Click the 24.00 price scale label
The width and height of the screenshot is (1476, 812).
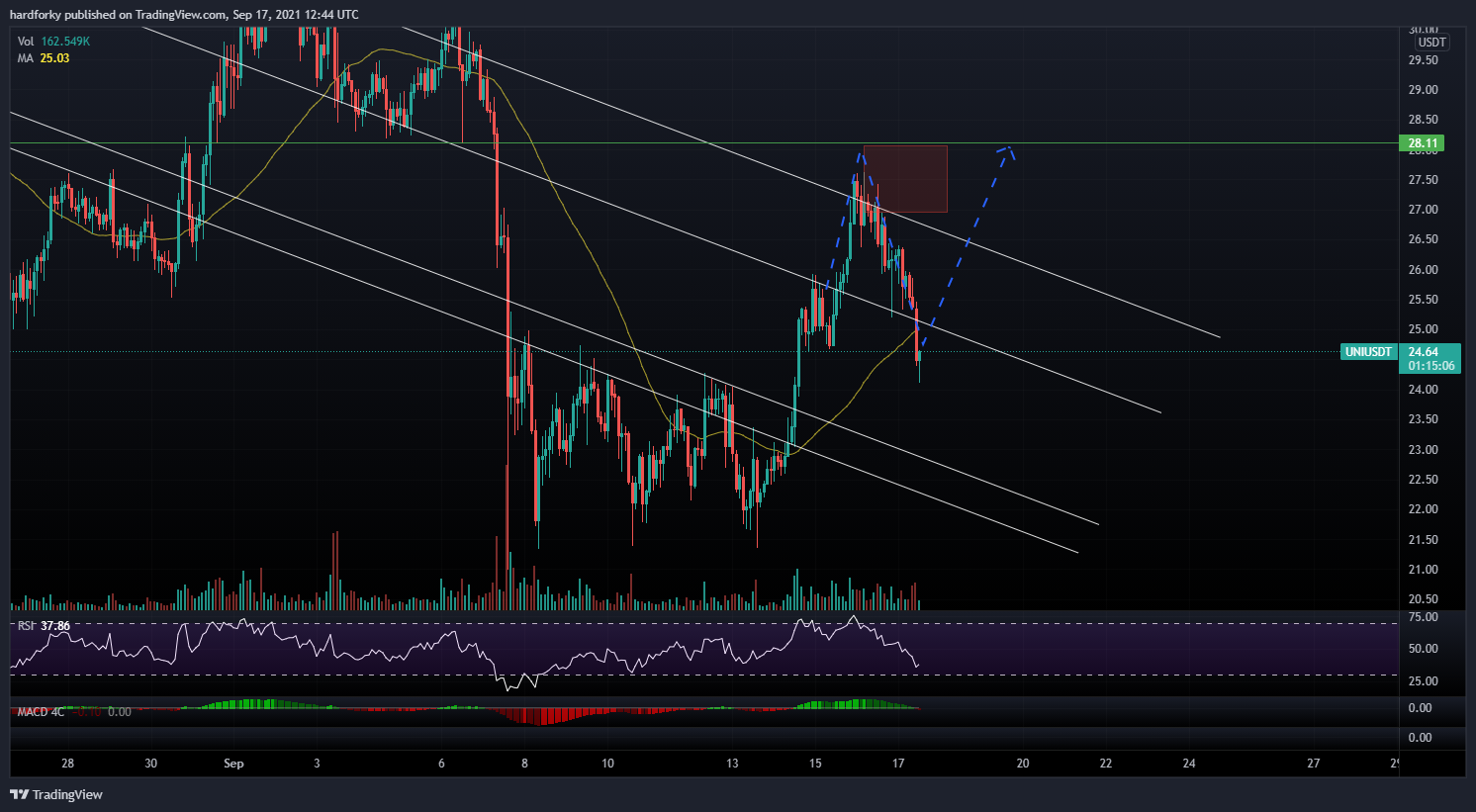pos(1423,390)
